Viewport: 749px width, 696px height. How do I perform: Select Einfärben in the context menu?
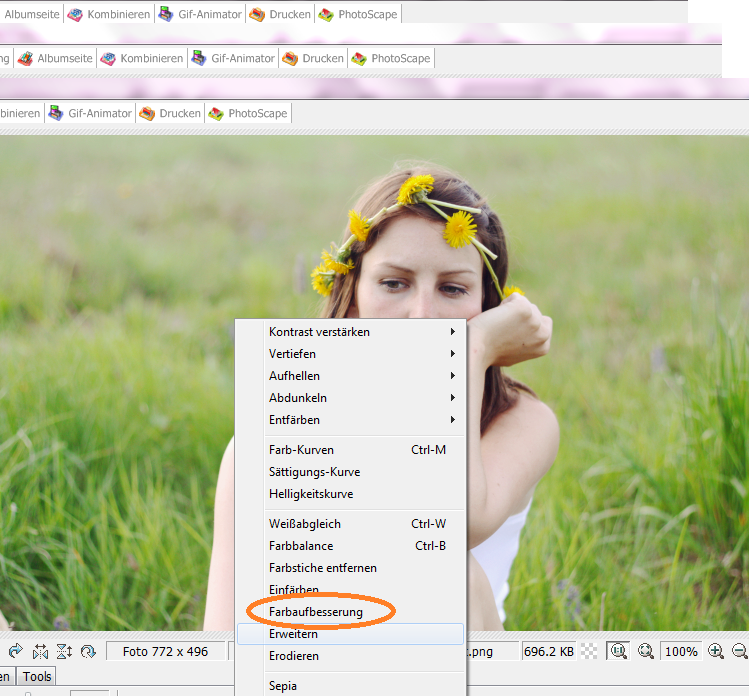click(350, 590)
